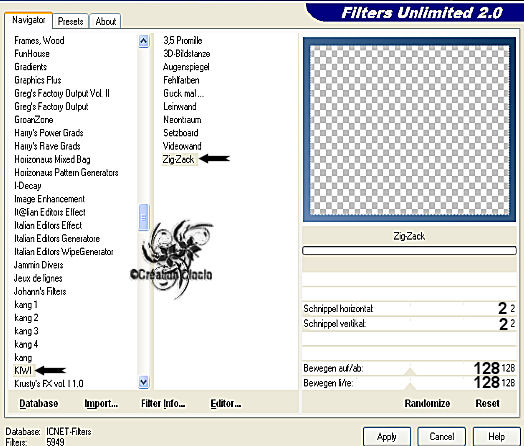524x446 pixels.
Task: Click the category list scroll up arrow
Action: point(143,41)
